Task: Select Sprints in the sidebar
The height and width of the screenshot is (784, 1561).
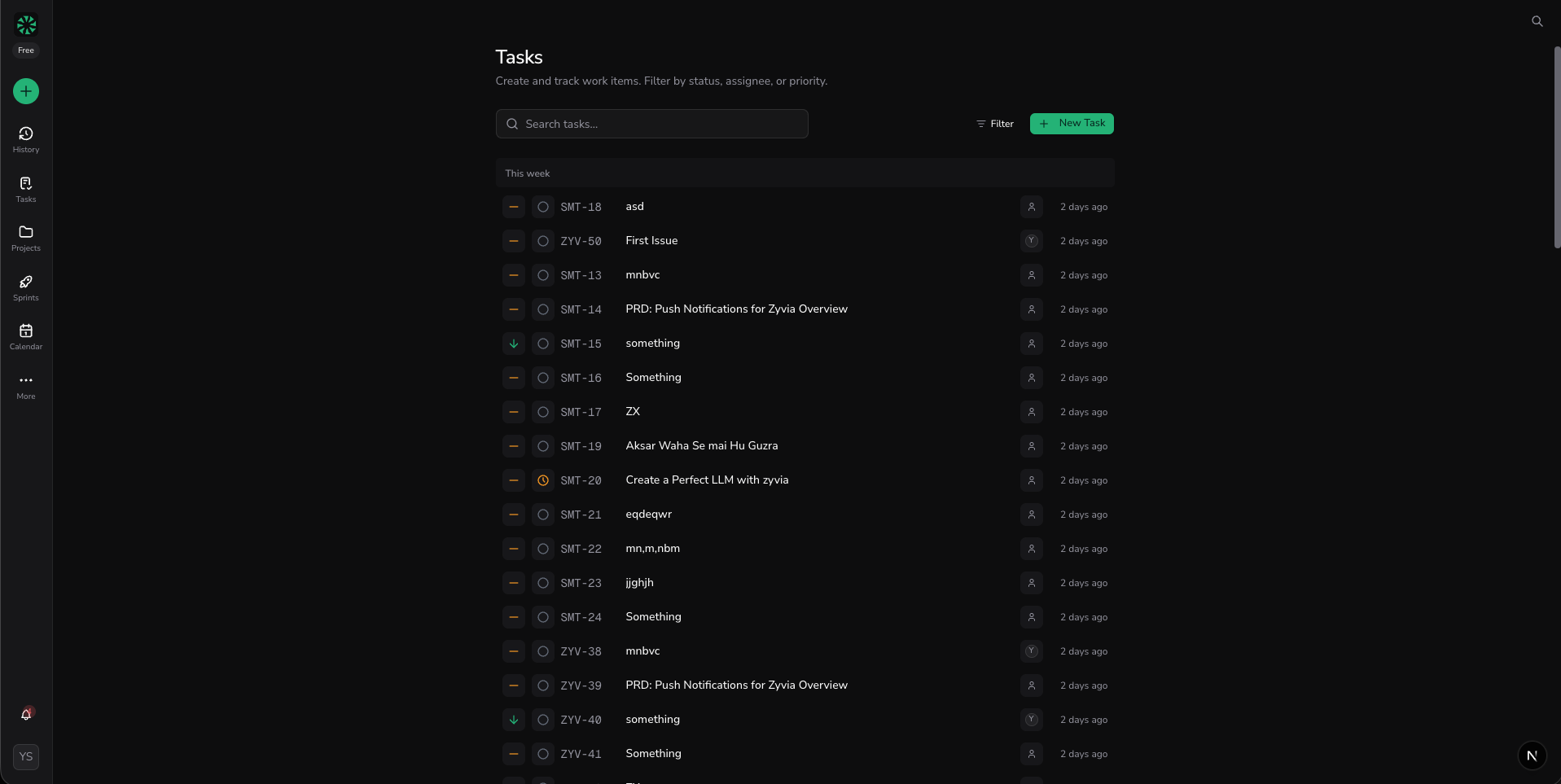Action: (25, 286)
